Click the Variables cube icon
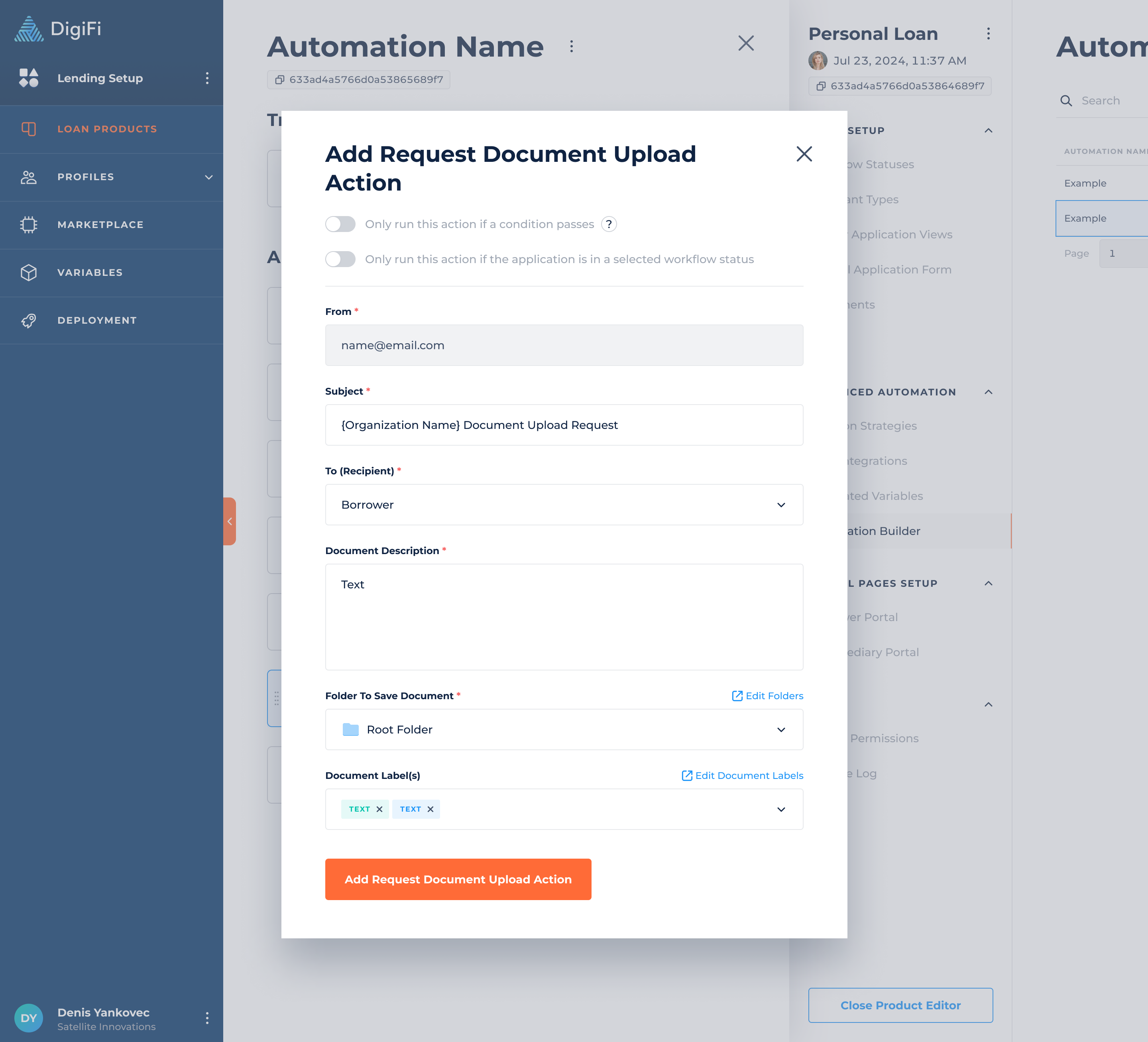The image size is (1148, 1042). [x=28, y=273]
